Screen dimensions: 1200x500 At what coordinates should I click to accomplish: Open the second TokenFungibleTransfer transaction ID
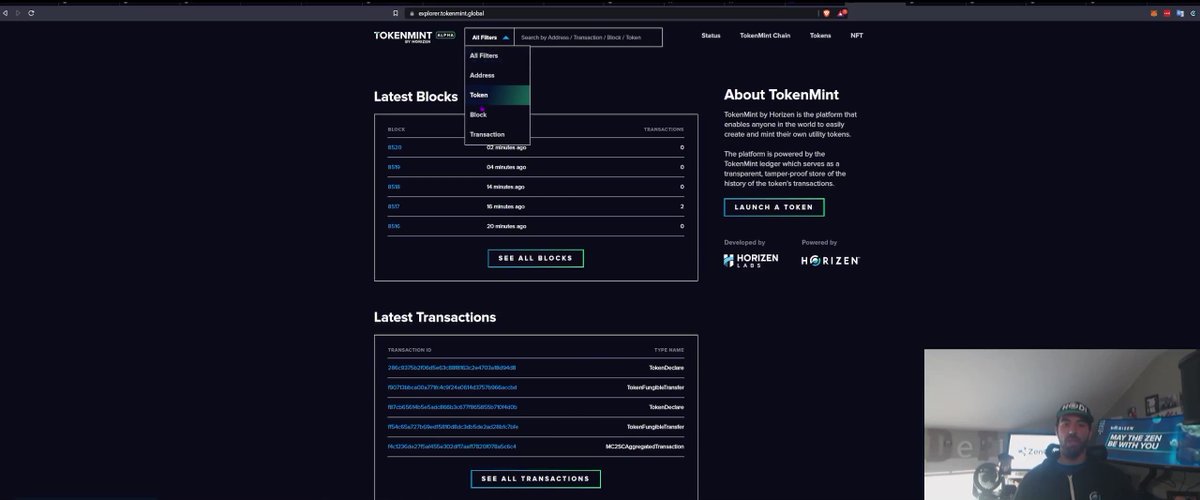452,426
